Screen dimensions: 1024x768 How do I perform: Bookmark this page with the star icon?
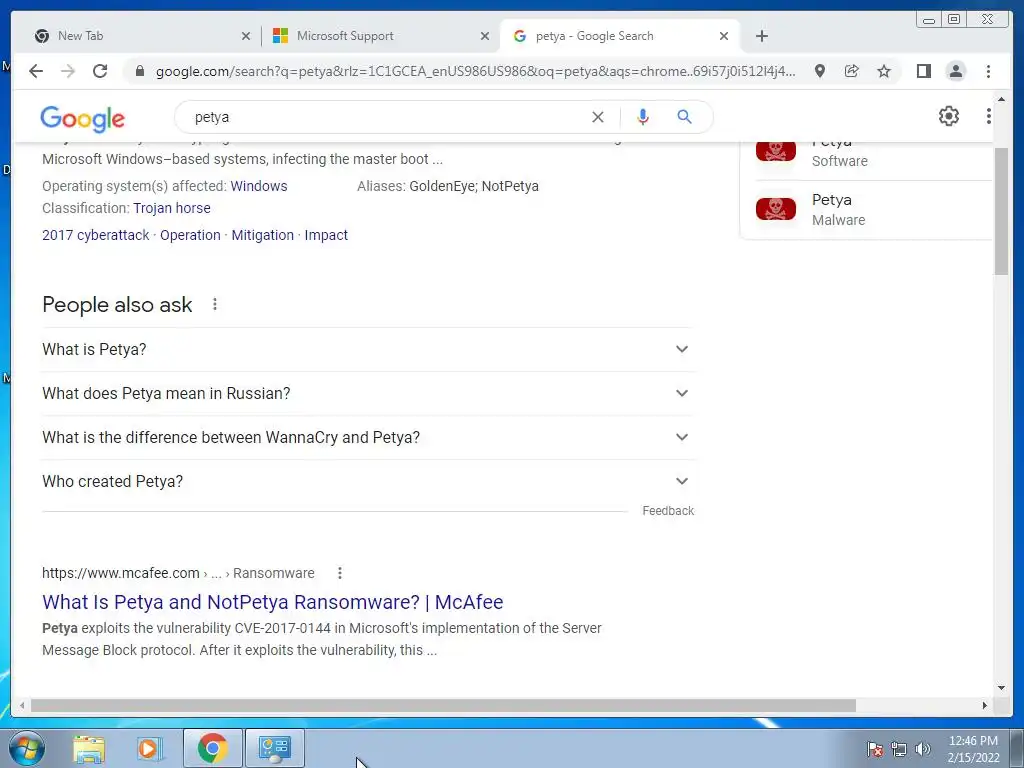[884, 71]
